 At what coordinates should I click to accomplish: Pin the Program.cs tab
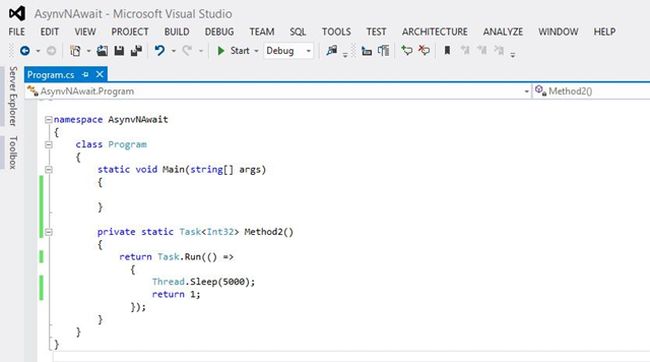point(85,75)
